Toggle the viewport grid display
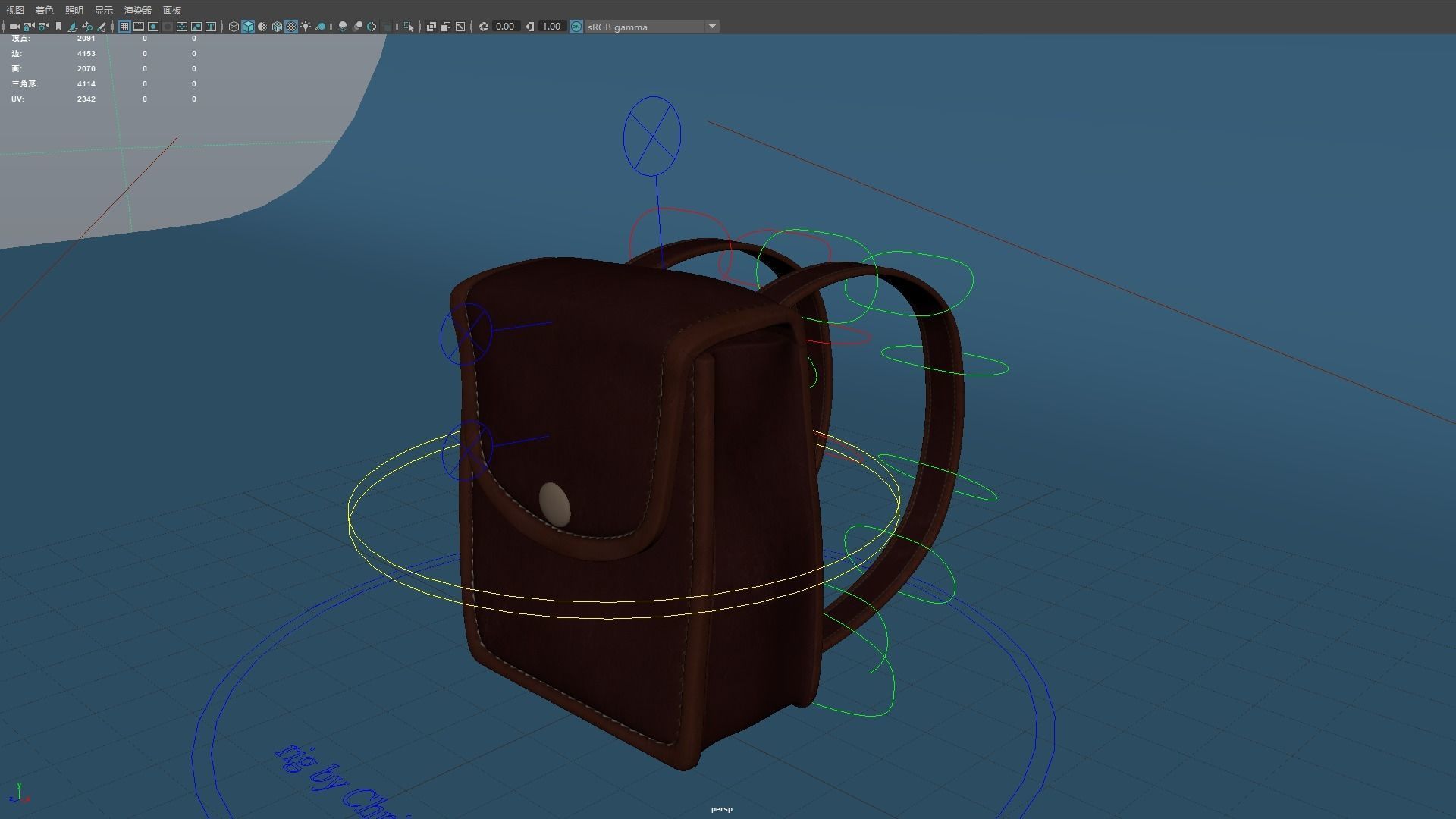1456x819 pixels. click(x=124, y=27)
